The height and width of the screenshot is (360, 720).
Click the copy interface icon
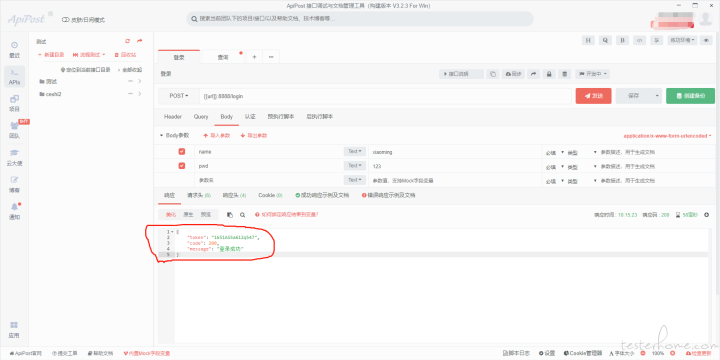click(493, 74)
